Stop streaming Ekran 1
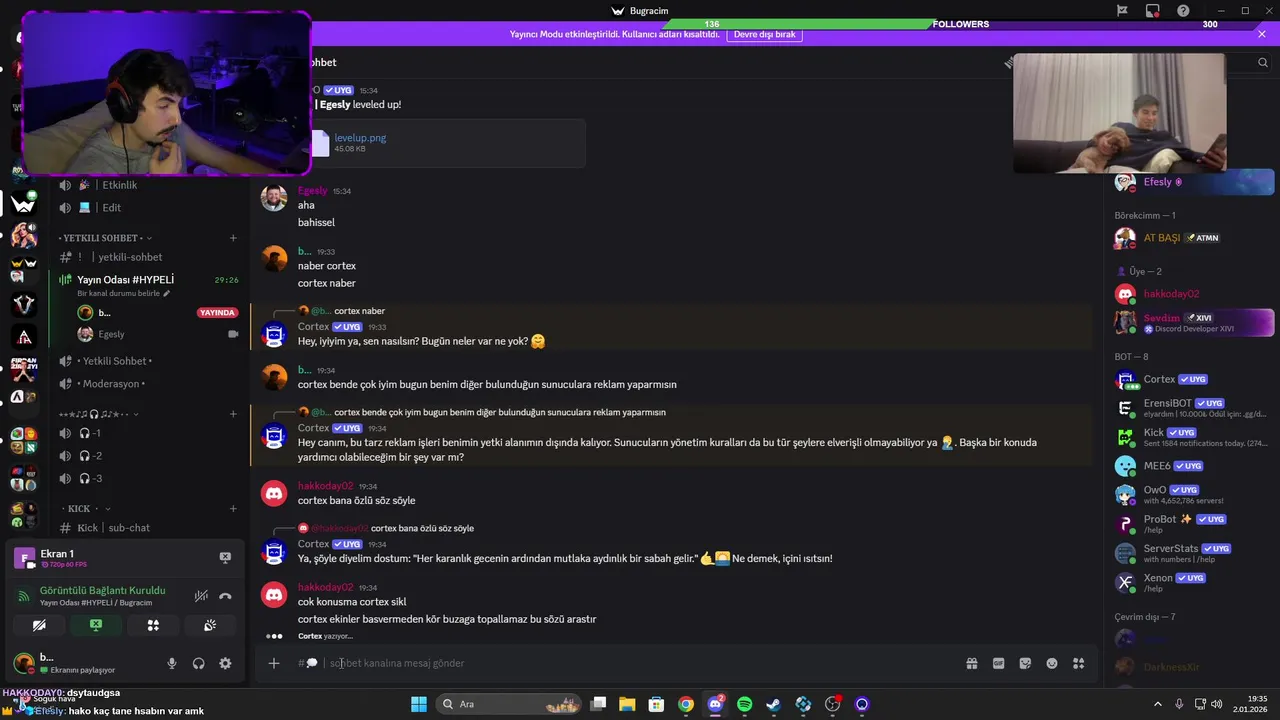Screen dimensions: 1280x720 tap(225, 557)
